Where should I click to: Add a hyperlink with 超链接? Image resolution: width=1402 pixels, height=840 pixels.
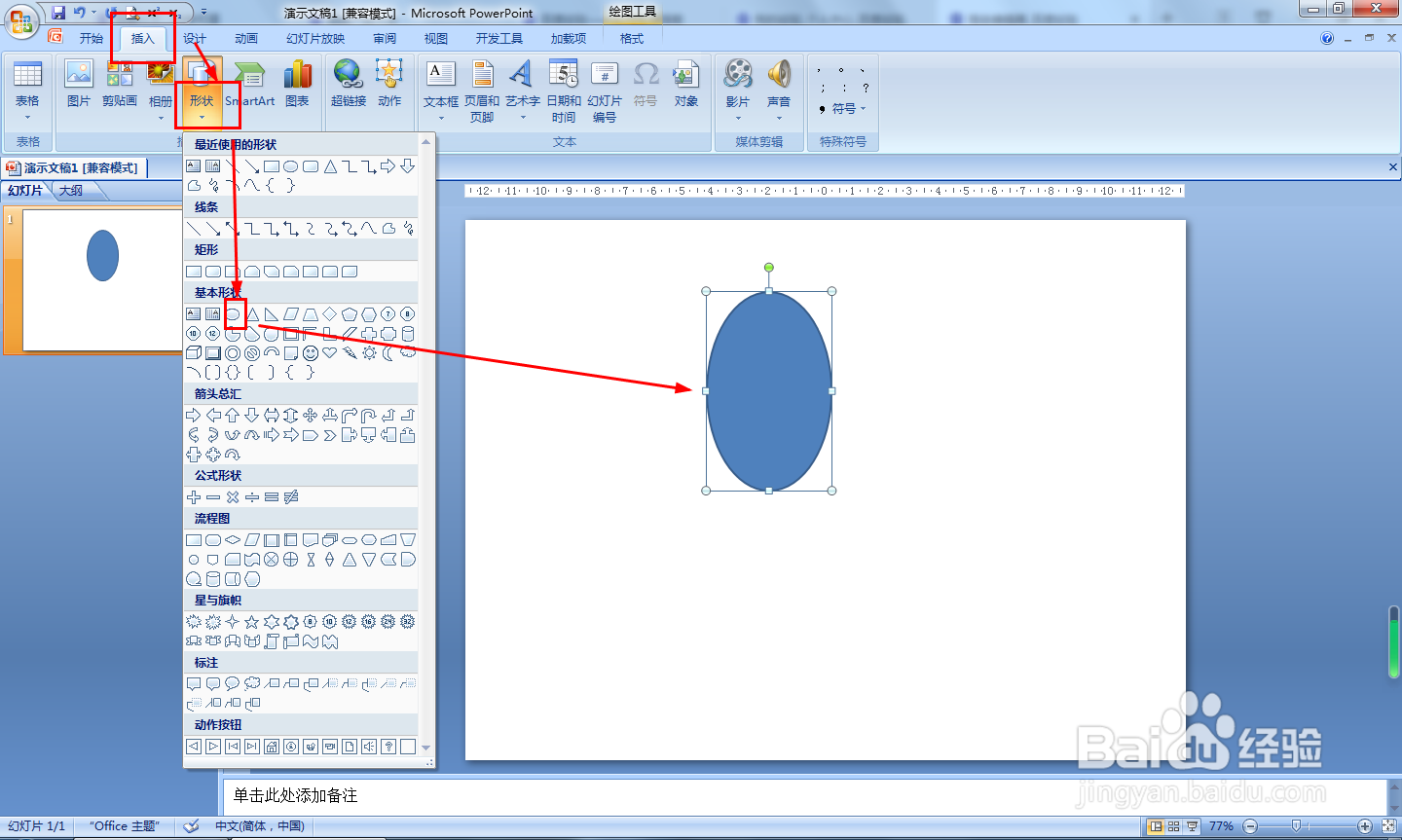[349, 85]
